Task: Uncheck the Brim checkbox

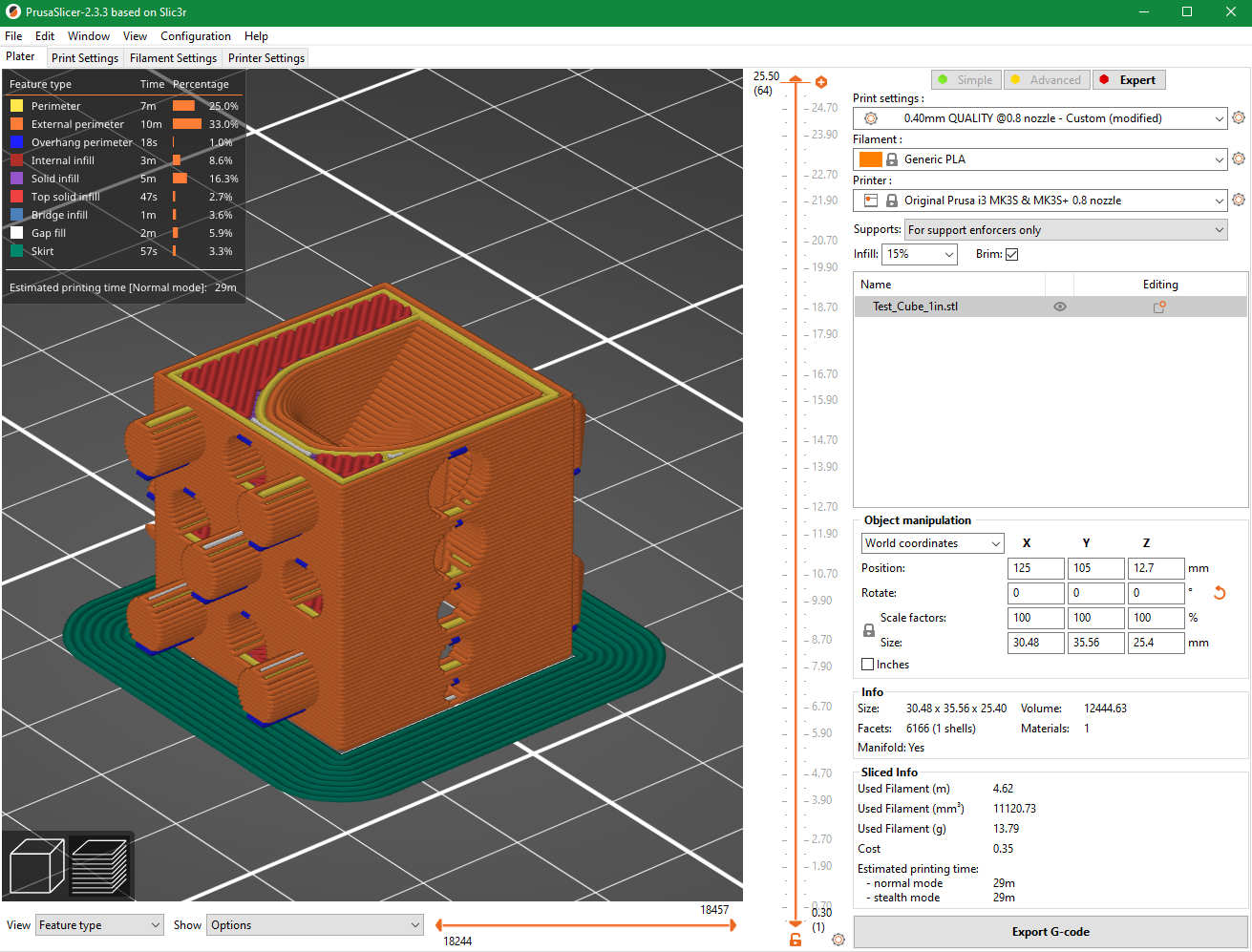Action: point(1012,254)
